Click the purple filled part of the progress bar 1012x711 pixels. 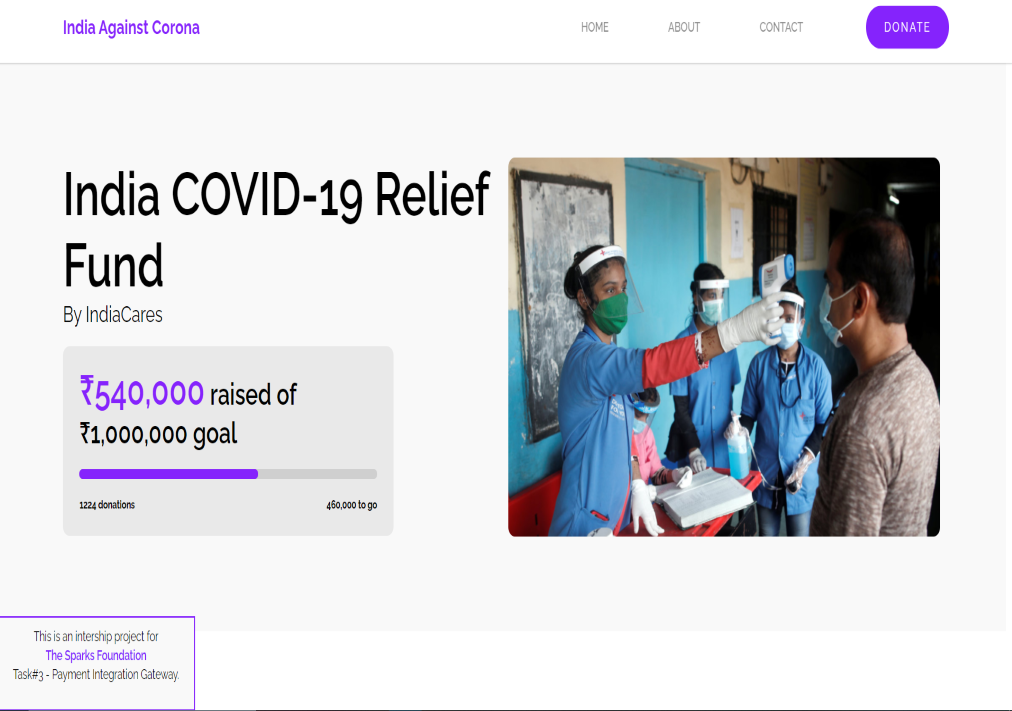coord(168,474)
